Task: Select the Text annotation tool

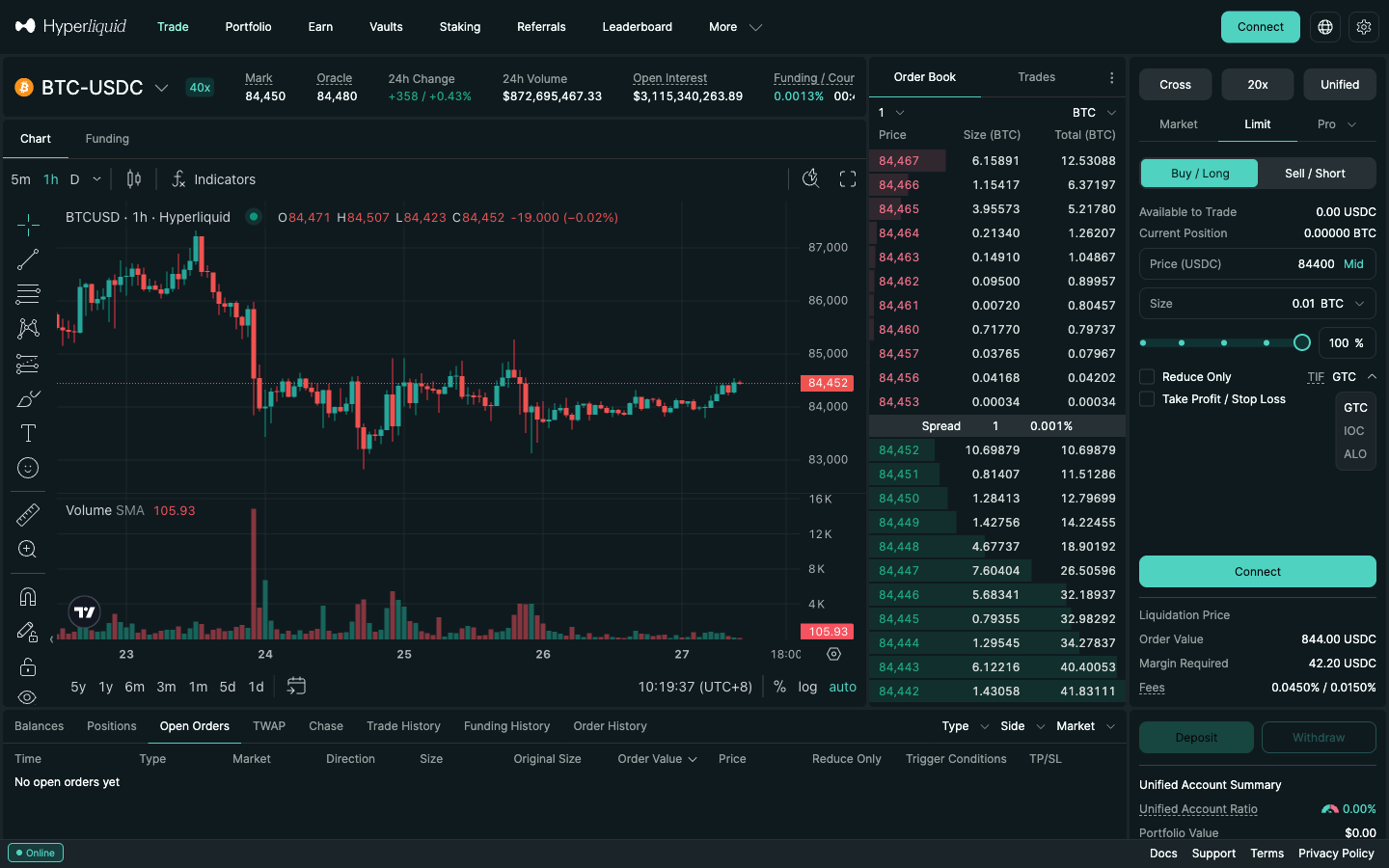Action: [x=28, y=433]
